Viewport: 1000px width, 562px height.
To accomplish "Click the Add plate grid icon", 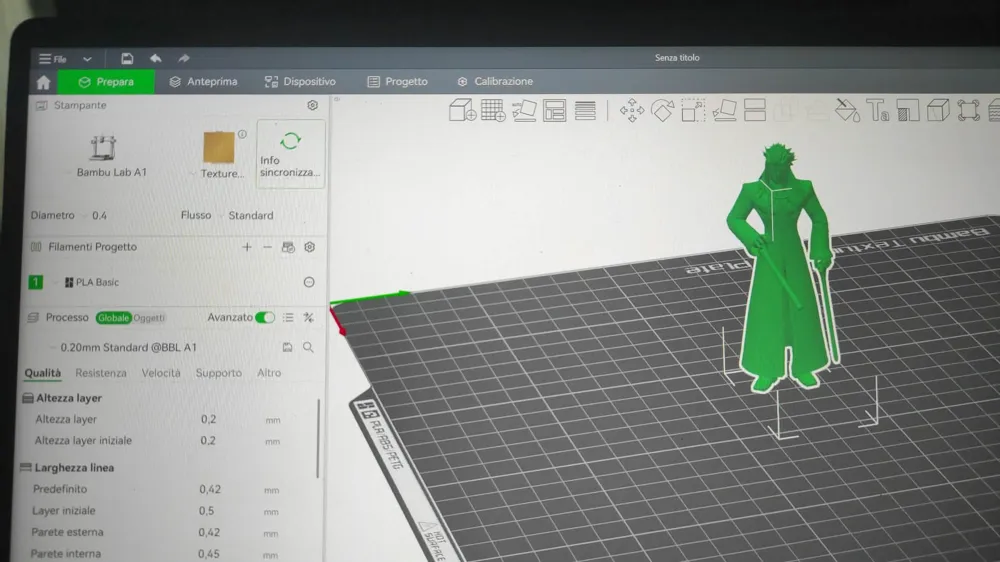I will [493, 110].
